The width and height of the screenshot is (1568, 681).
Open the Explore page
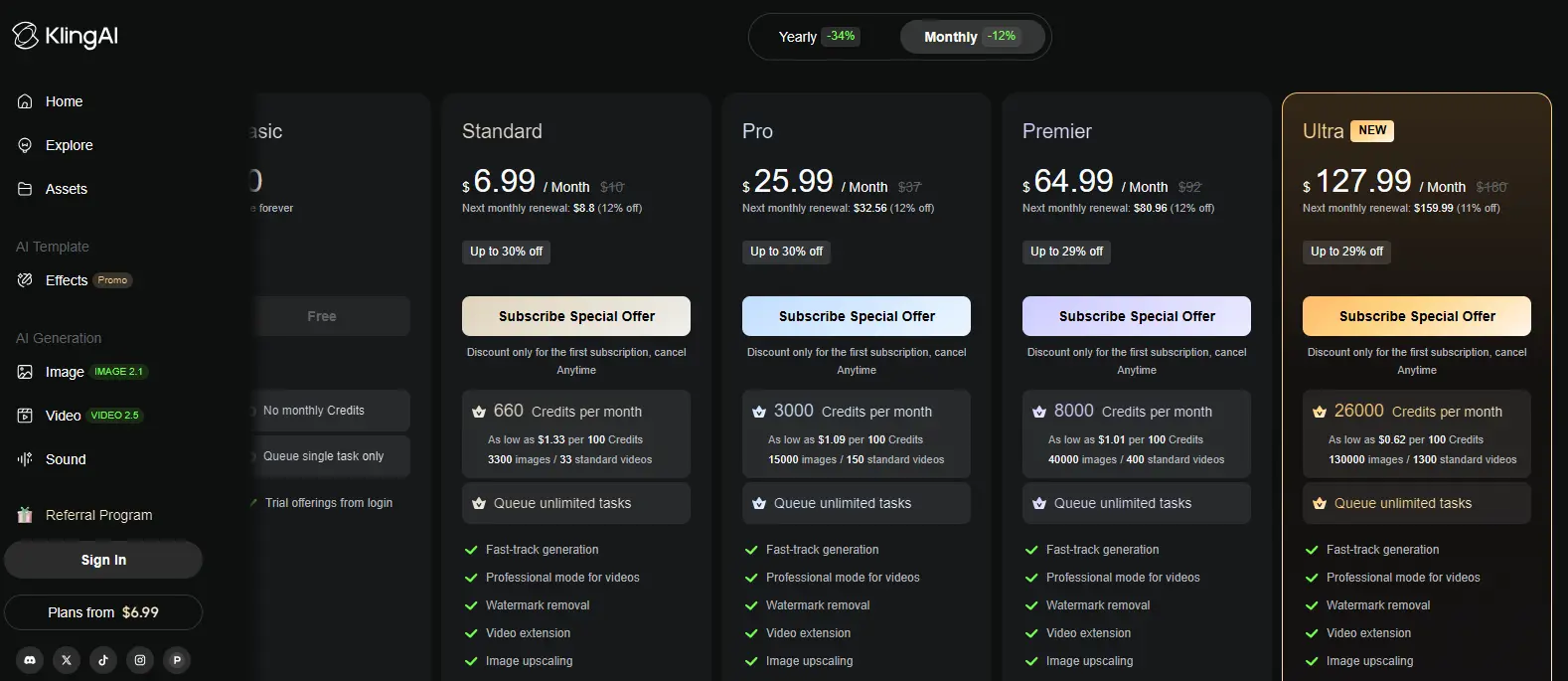pos(69,145)
